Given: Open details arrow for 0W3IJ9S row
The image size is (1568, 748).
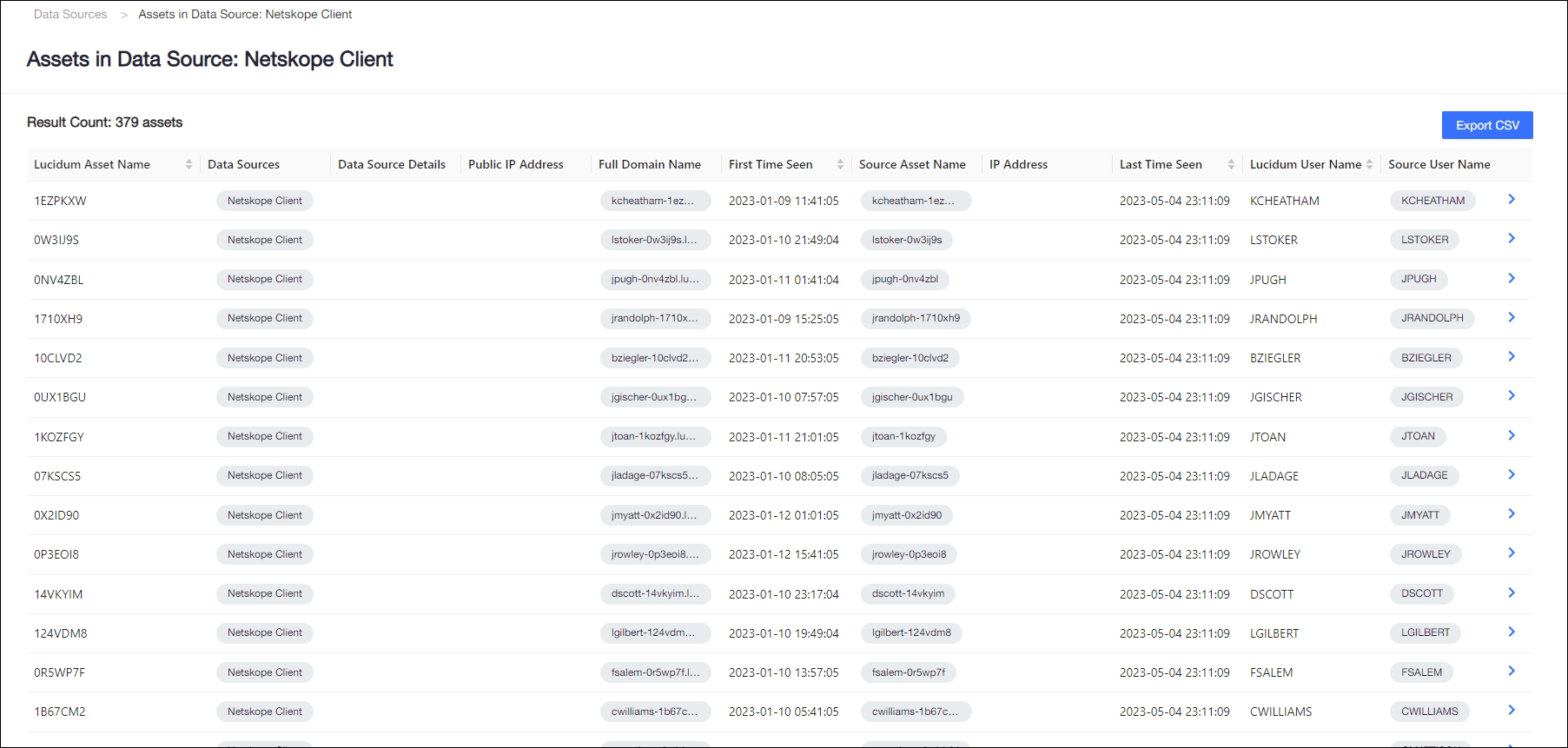Looking at the screenshot, I should [1512, 239].
